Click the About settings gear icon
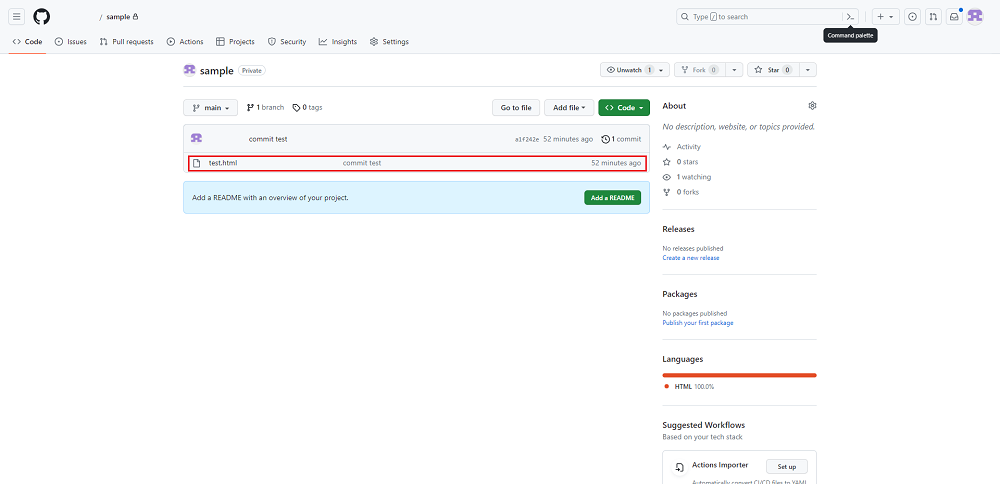1000x484 pixels. (812, 106)
